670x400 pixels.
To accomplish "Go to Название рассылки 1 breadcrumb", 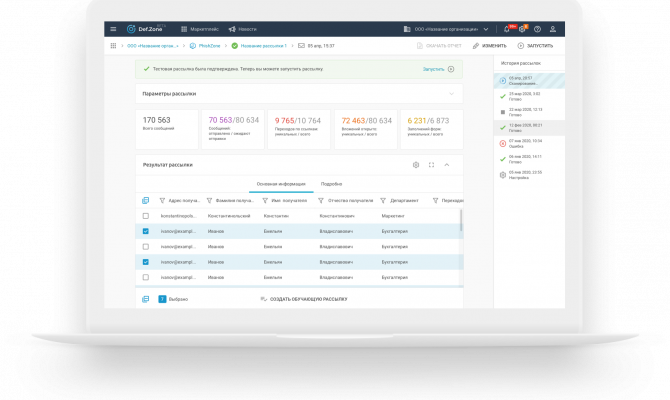I will click(x=259, y=46).
